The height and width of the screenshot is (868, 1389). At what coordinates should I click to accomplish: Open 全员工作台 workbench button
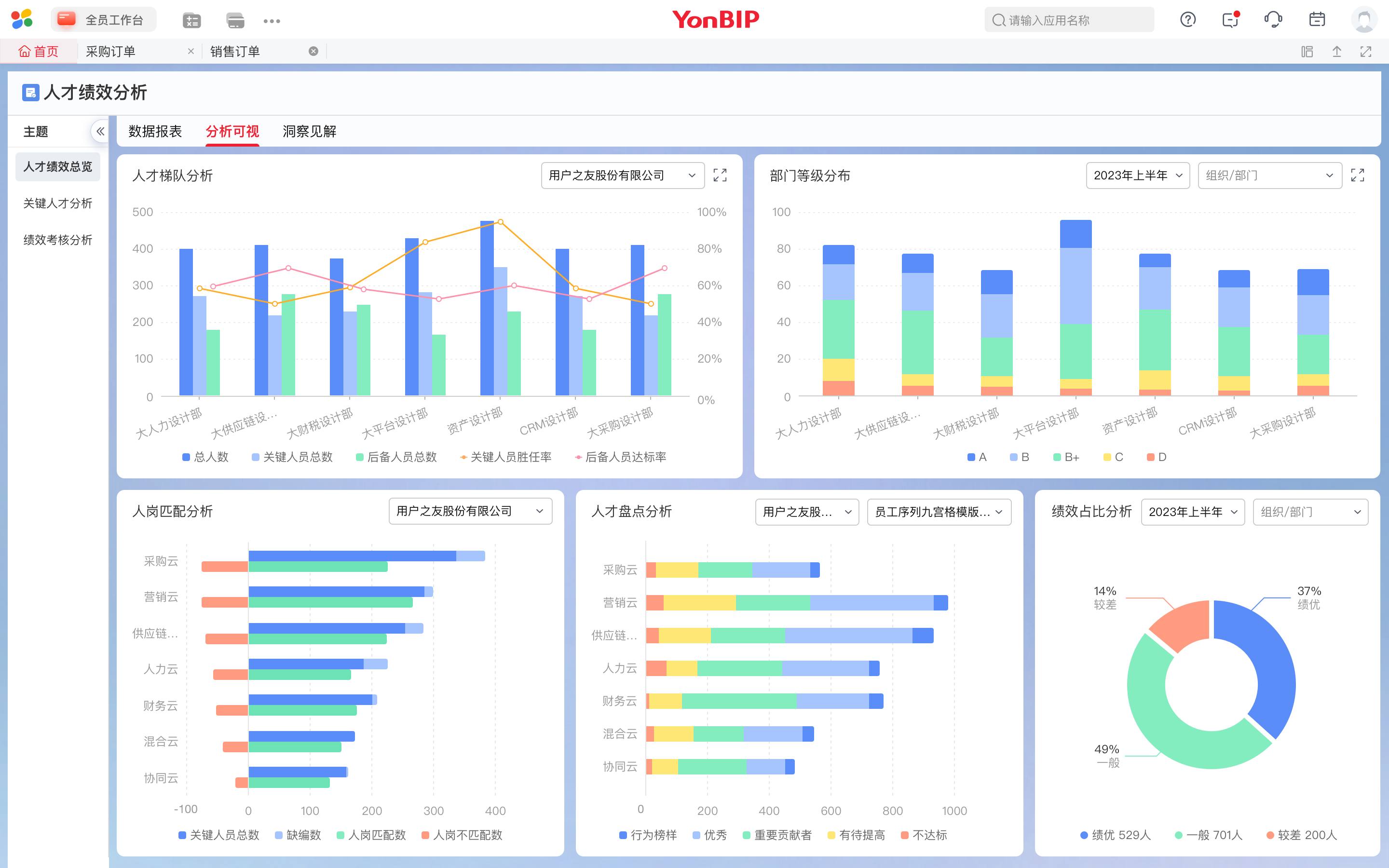[103, 19]
